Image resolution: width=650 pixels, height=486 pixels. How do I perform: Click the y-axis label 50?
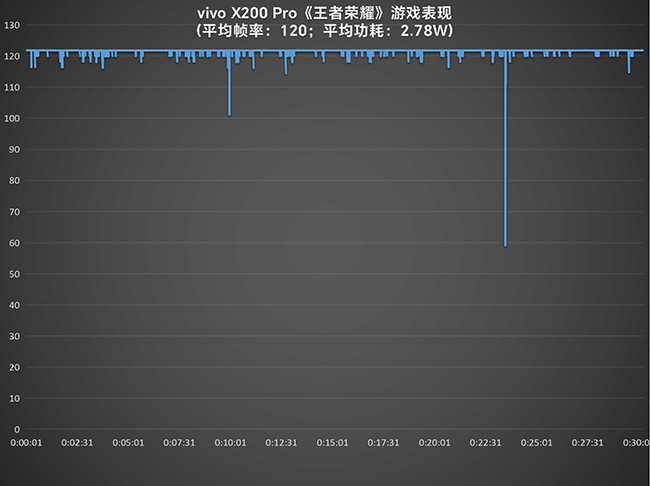(x=15, y=274)
